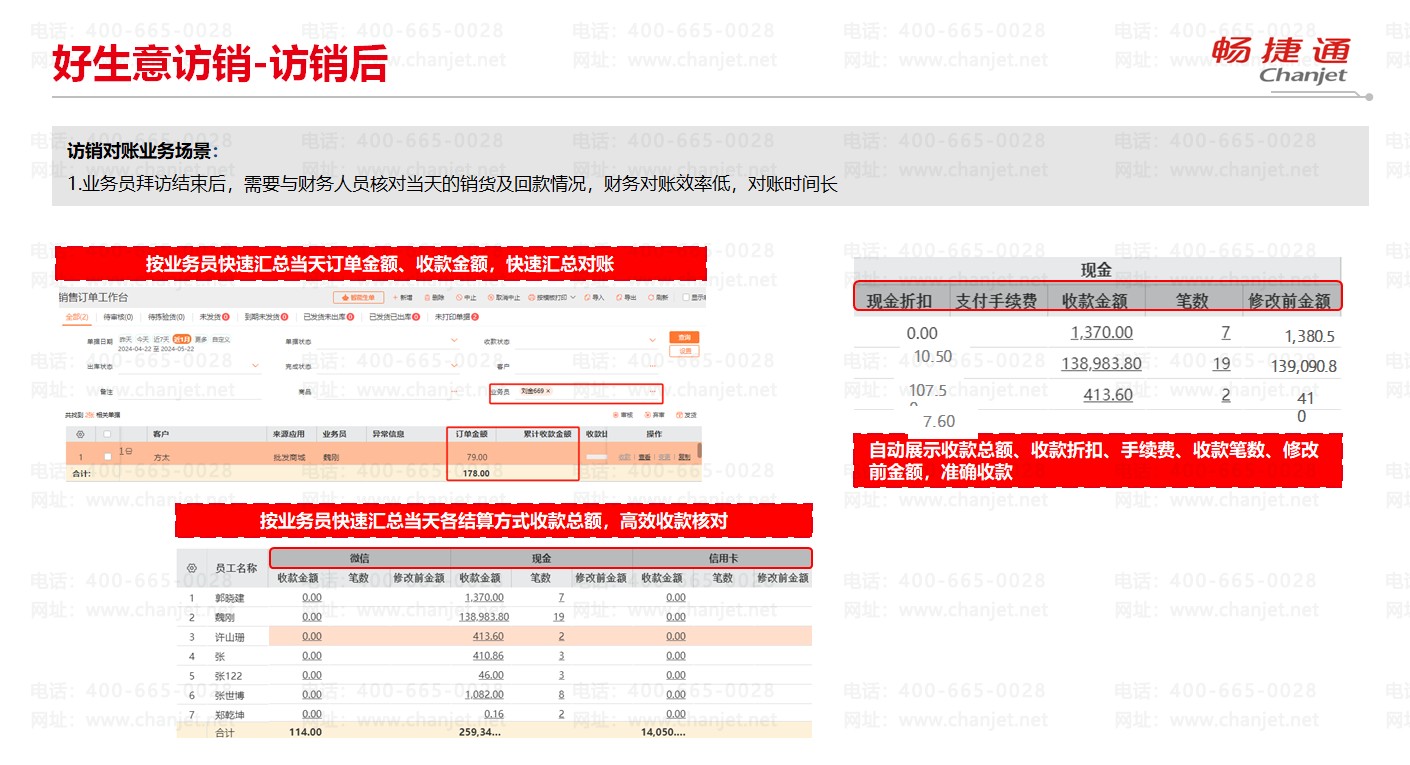Screen dimensions: 1410x765
Task: Click 郭晓建's 微信 amount 0.00
Action: pos(312,597)
